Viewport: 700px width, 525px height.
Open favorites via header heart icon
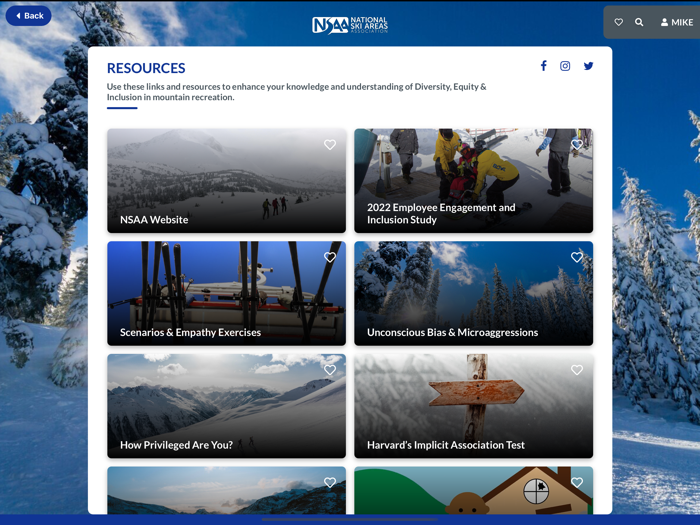[618, 22]
